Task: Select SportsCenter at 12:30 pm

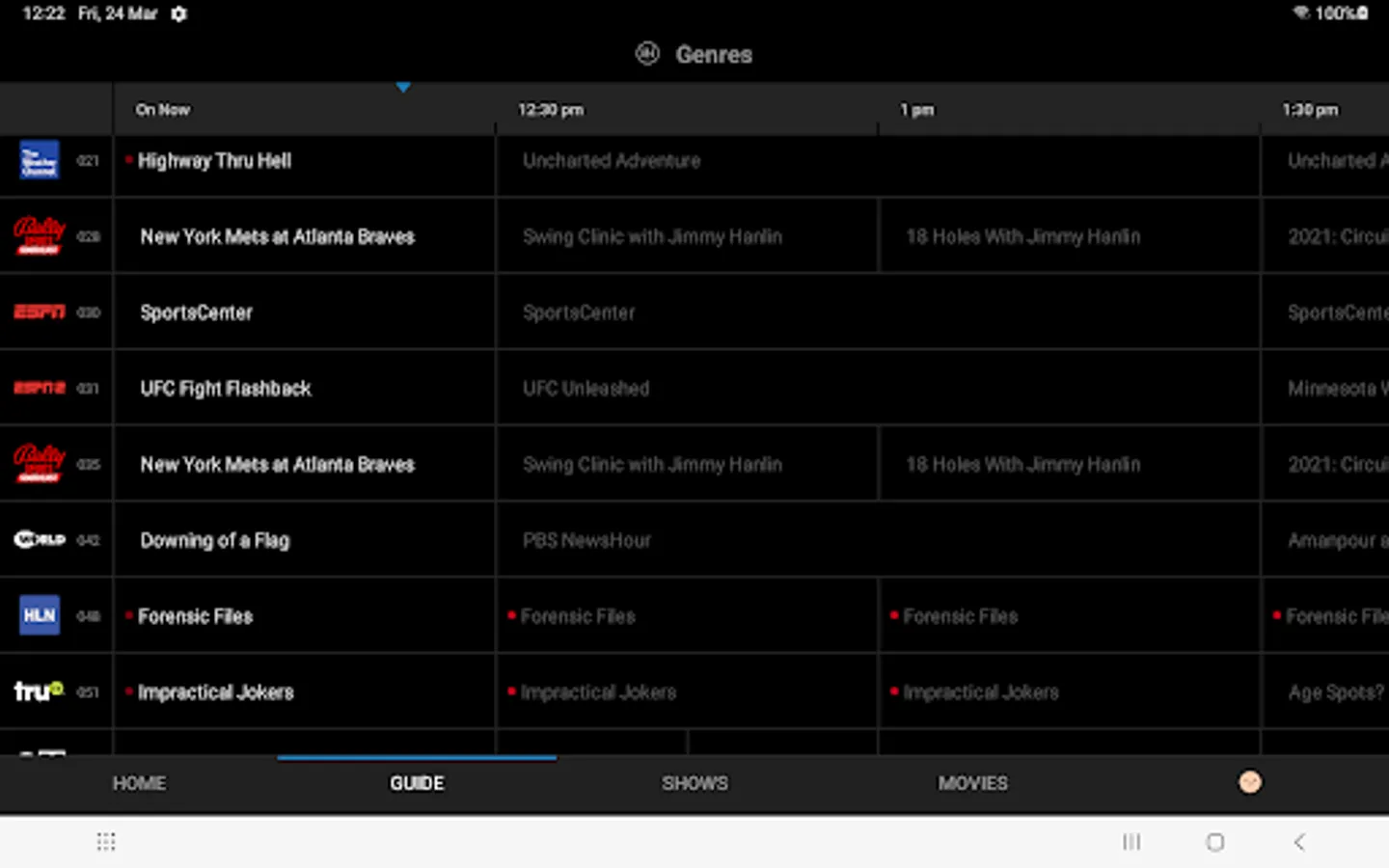Action: (879, 312)
